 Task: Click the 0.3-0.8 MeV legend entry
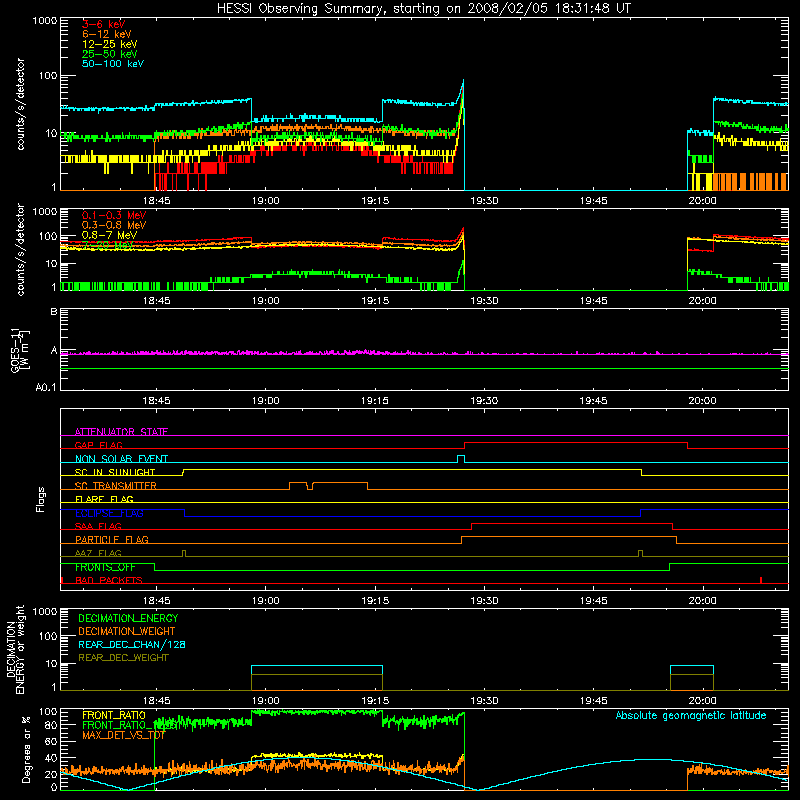pos(114,225)
